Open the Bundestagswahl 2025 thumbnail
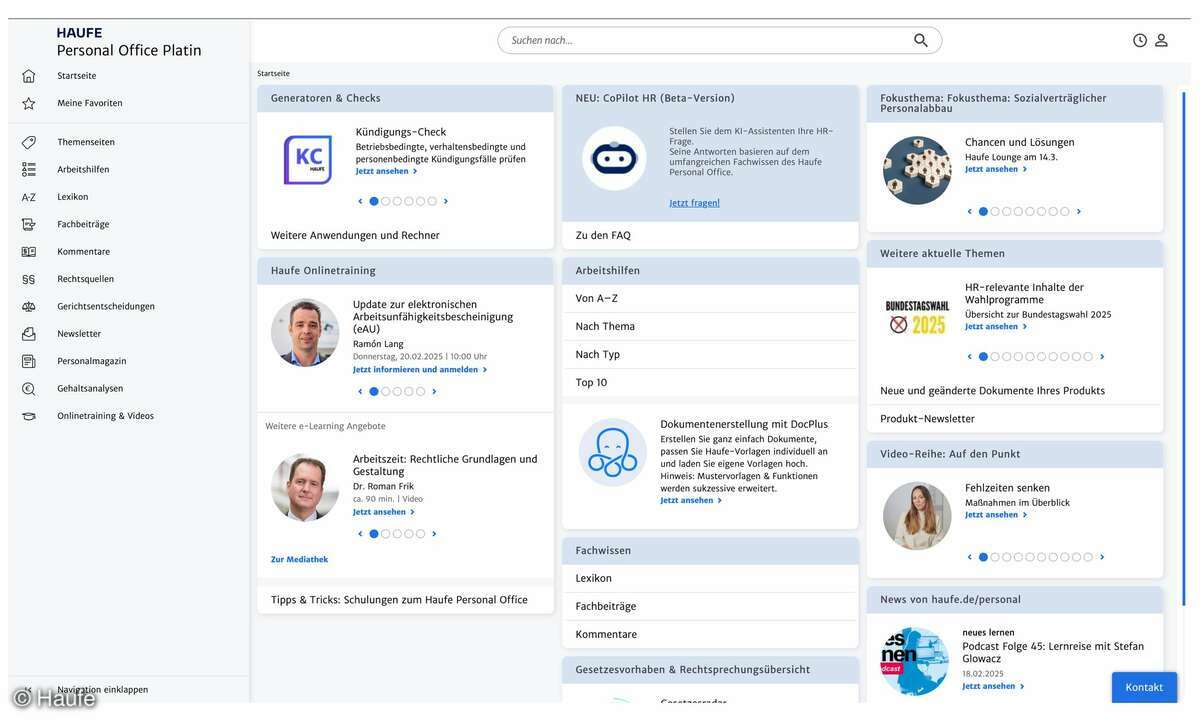Image resolution: width=1200 pixels, height=720 pixels. click(x=917, y=316)
